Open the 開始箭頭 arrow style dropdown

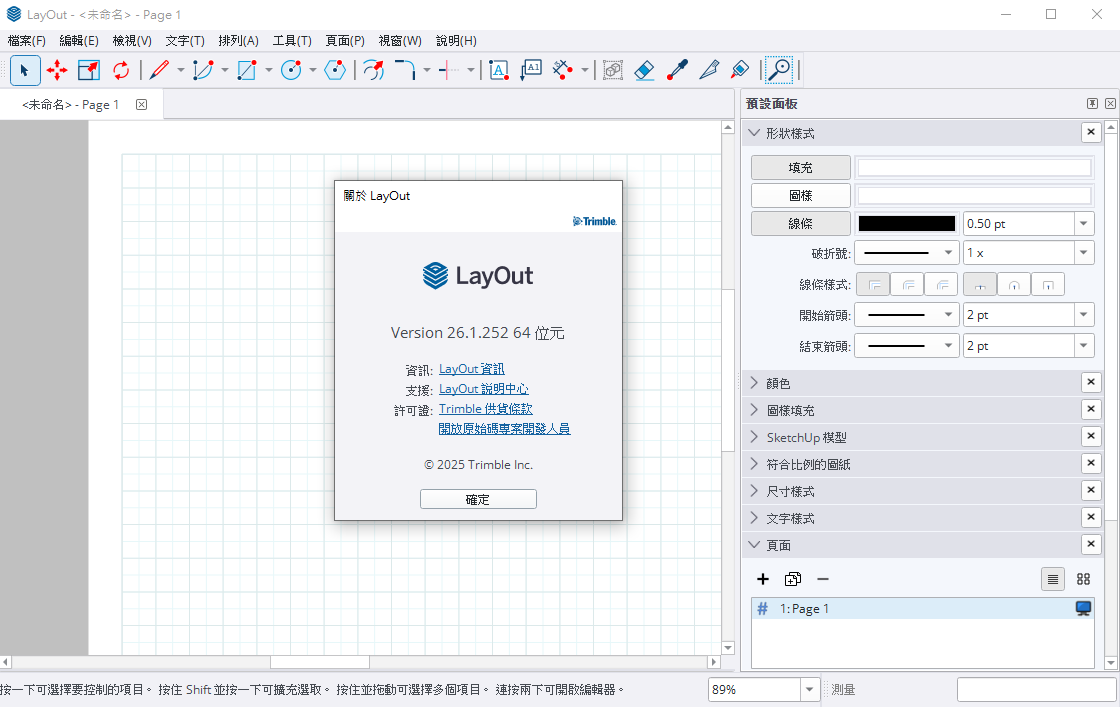tap(907, 315)
